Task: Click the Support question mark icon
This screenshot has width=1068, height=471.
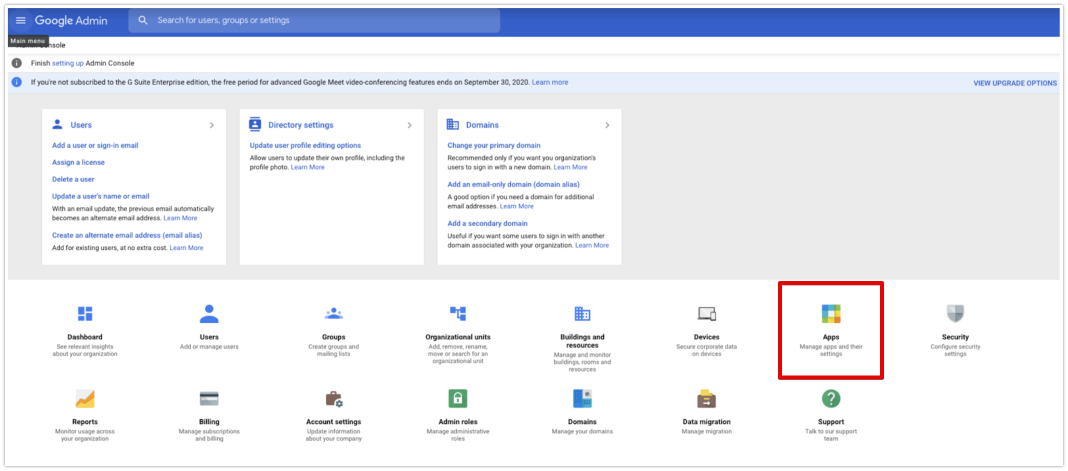Action: pyautogui.click(x=830, y=398)
